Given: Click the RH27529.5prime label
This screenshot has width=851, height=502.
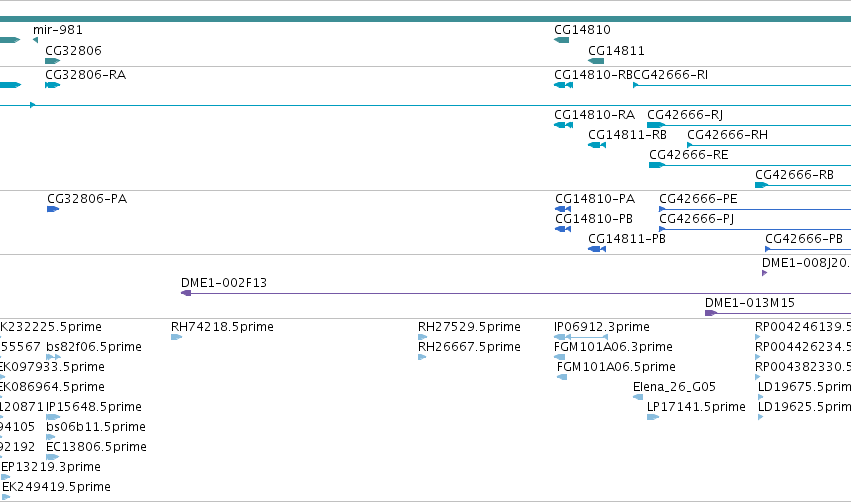Looking at the screenshot, I should tap(469, 327).
